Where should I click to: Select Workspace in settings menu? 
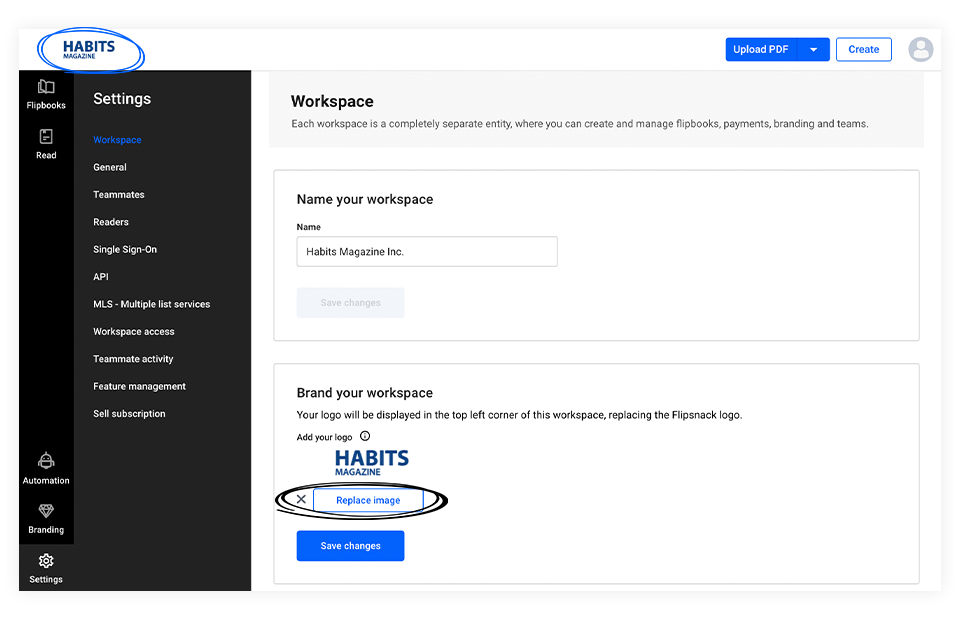tap(117, 140)
